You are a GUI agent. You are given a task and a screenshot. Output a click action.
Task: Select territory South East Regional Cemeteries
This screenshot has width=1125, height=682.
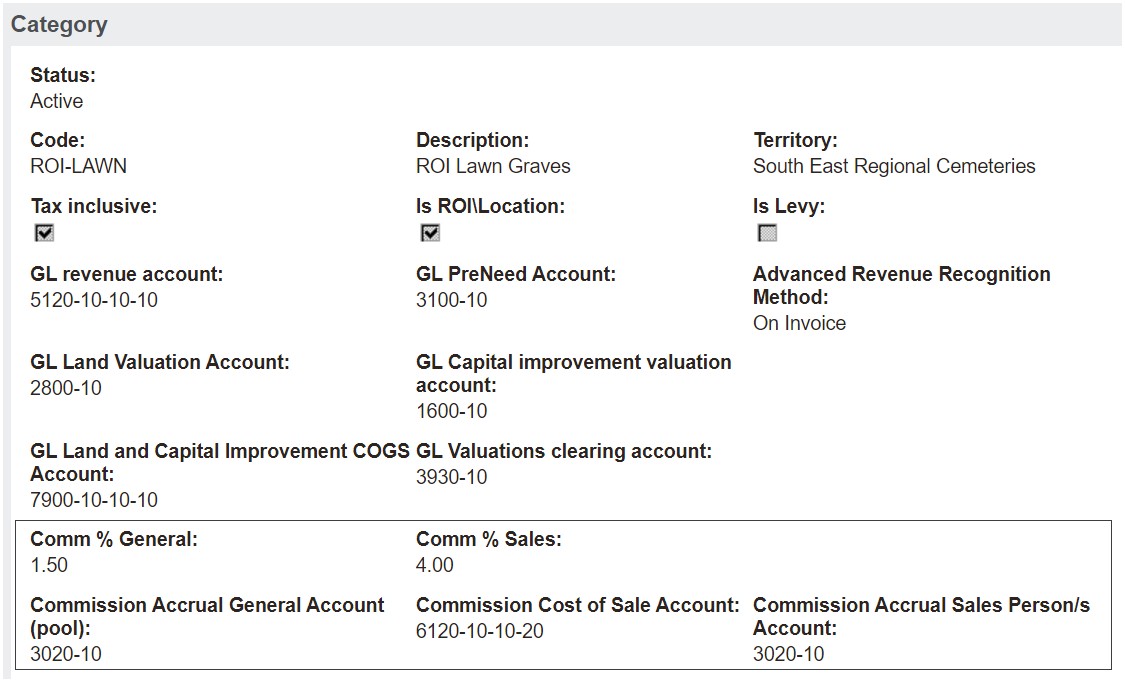tap(894, 166)
